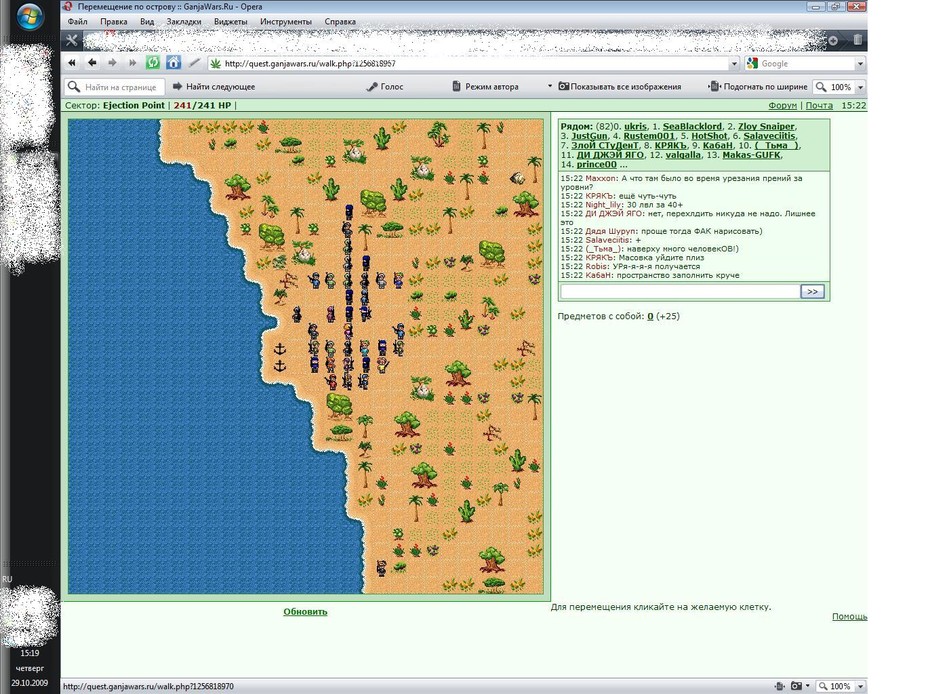Image resolution: width=930 pixels, height=694 pixels.
Task: Click the new tab plus icon
Action: click(x=833, y=40)
